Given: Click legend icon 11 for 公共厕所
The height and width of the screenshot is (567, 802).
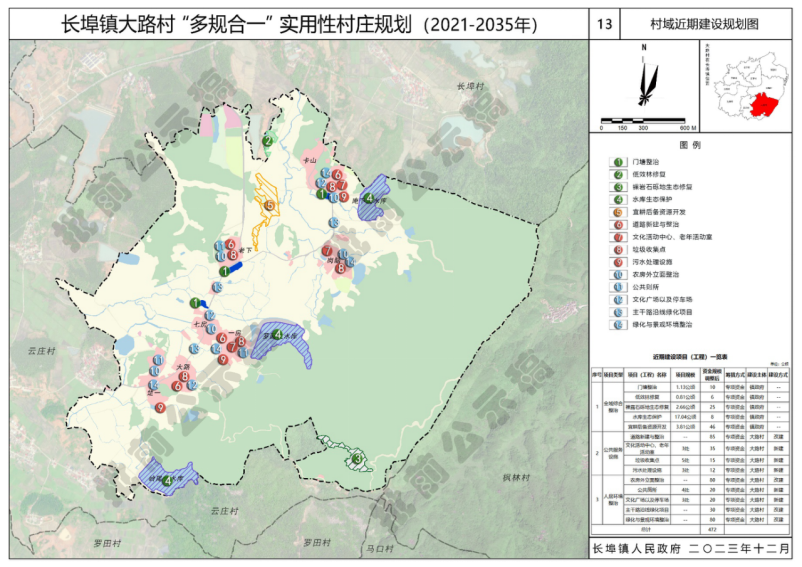Looking at the screenshot, I should (x=620, y=286).
